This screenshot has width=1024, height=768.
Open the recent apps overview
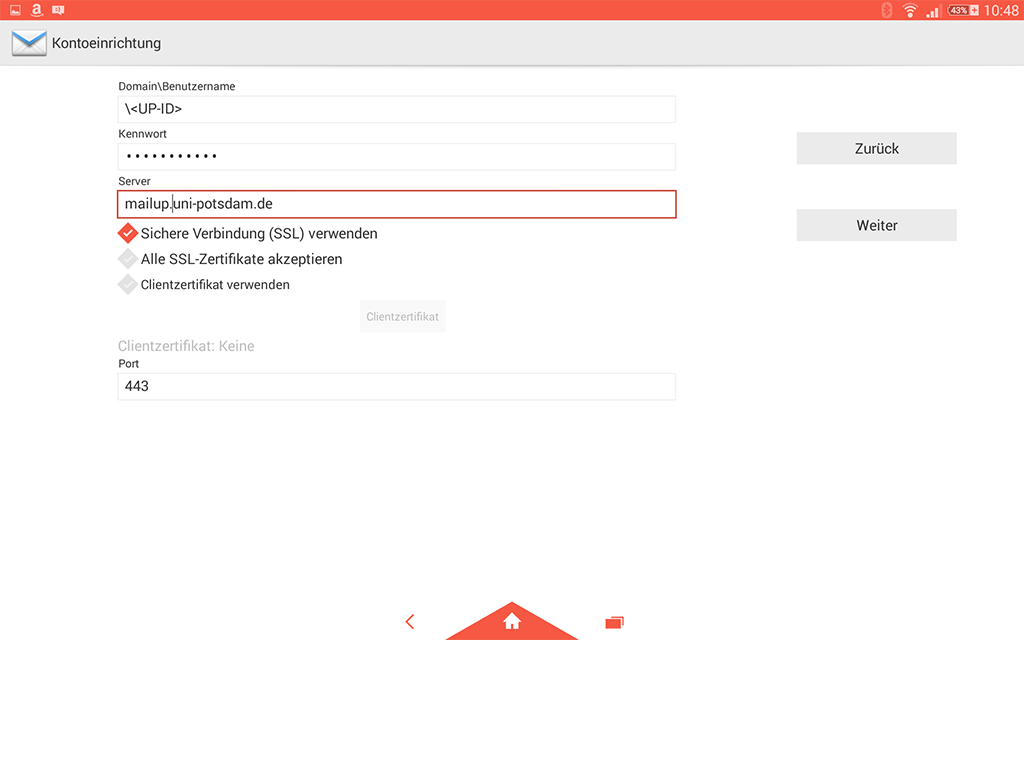click(614, 622)
